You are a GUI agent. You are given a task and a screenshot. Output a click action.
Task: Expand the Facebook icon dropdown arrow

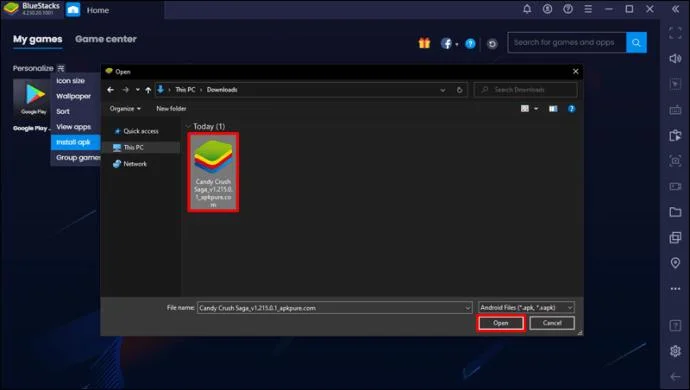[x=457, y=44]
